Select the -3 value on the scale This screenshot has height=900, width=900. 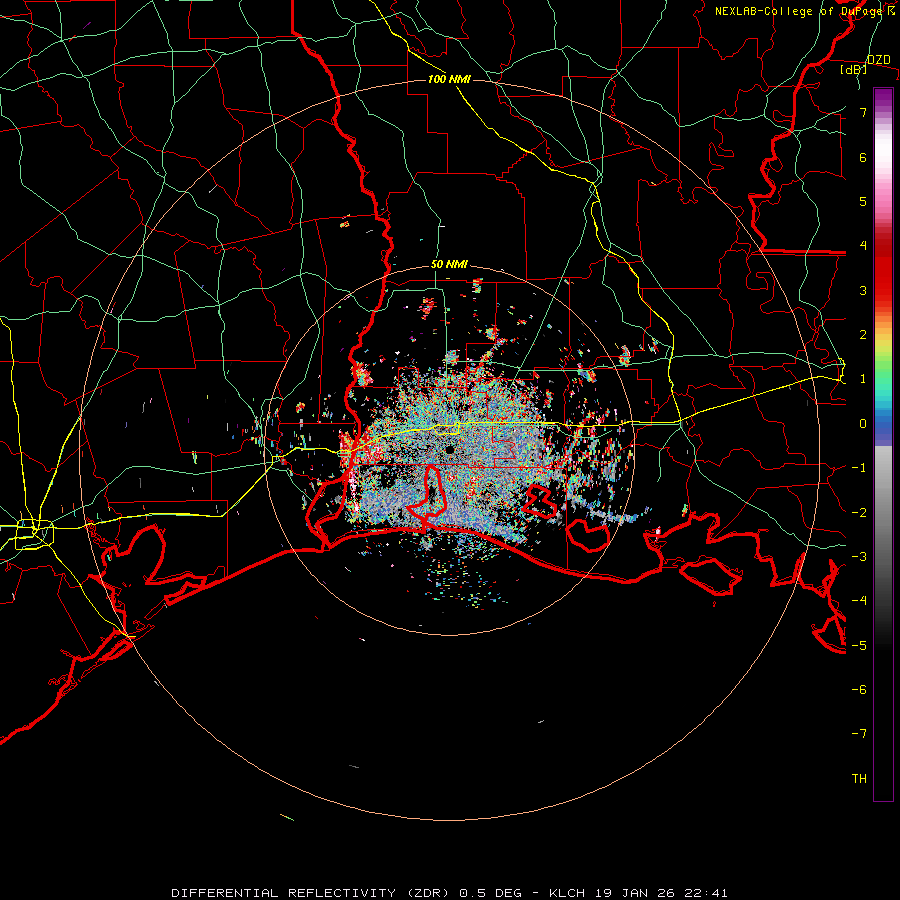coord(859,557)
